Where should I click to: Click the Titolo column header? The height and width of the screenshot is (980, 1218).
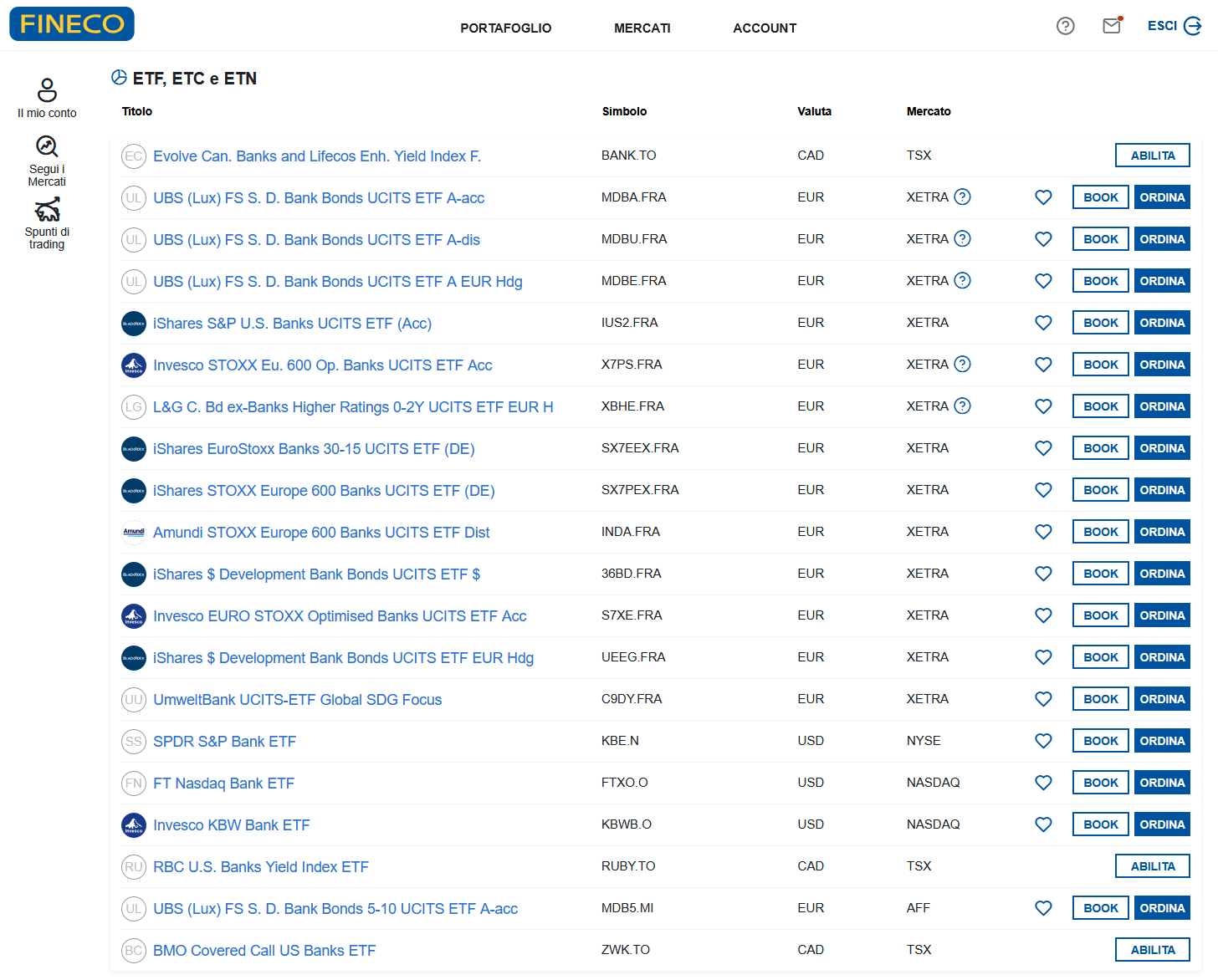[137, 111]
